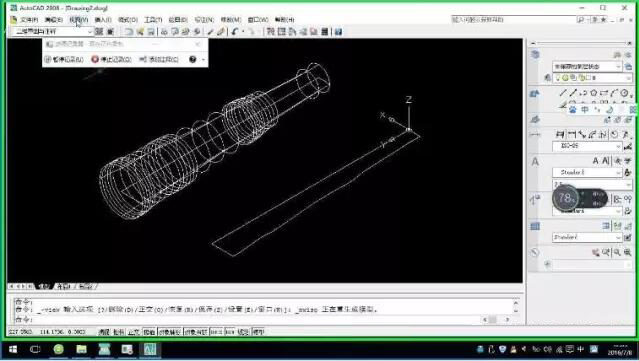This screenshot has height=361, width=639.
Task: Click the Line tool in the dashboard panel
Action: (563, 93)
